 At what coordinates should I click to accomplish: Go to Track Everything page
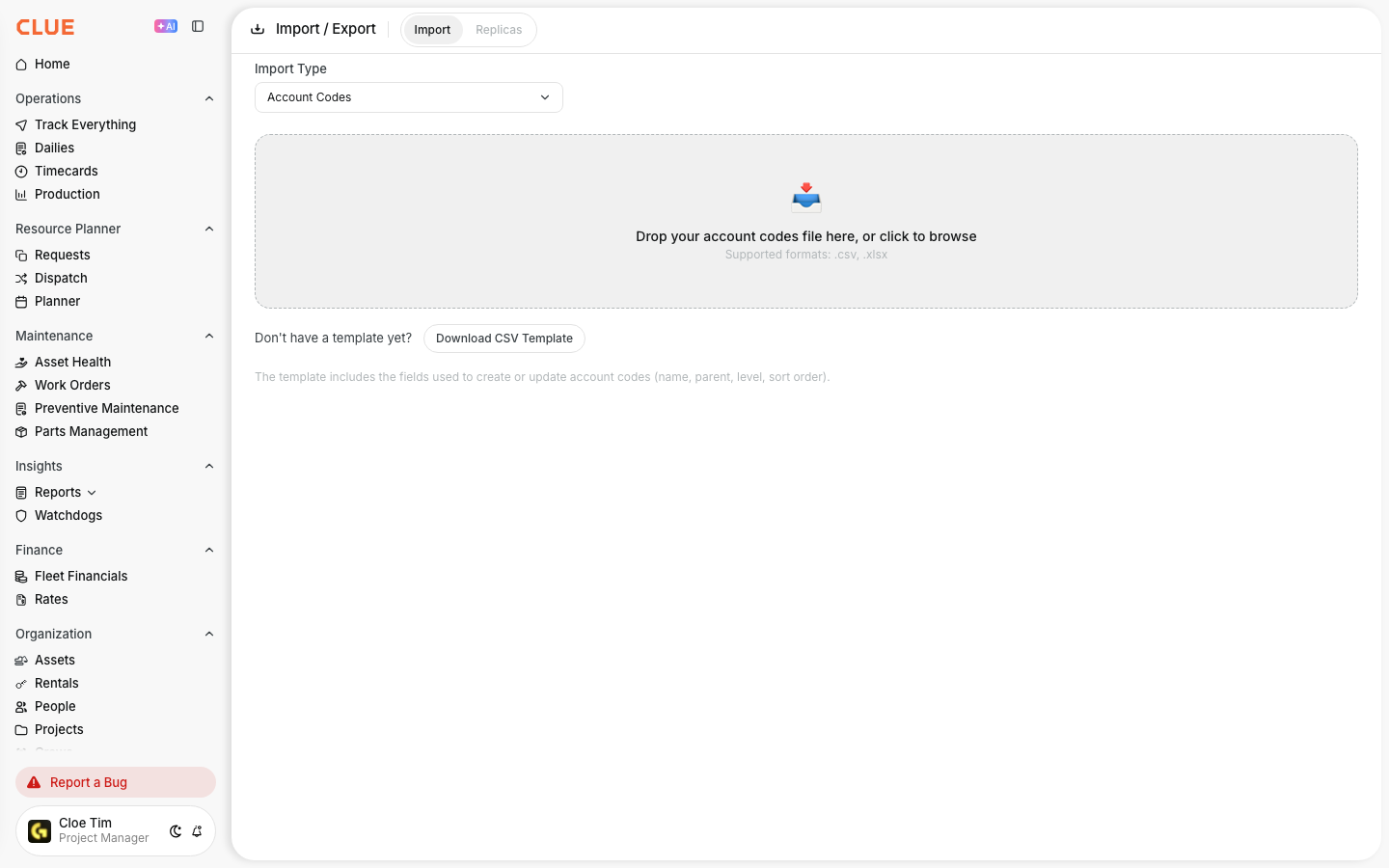pos(85,124)
